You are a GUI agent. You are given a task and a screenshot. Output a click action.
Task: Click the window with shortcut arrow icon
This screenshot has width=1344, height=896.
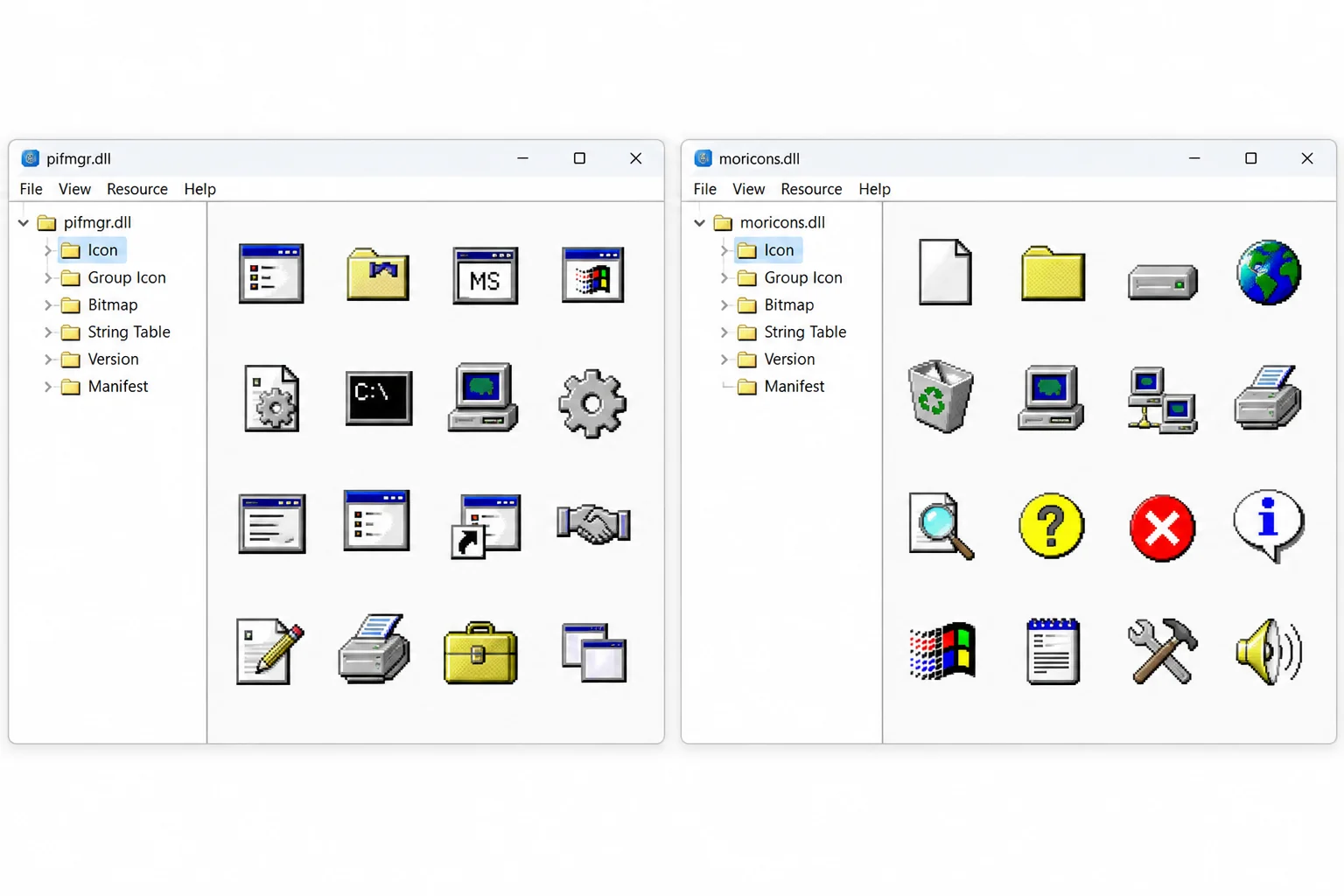coord(486,525)
